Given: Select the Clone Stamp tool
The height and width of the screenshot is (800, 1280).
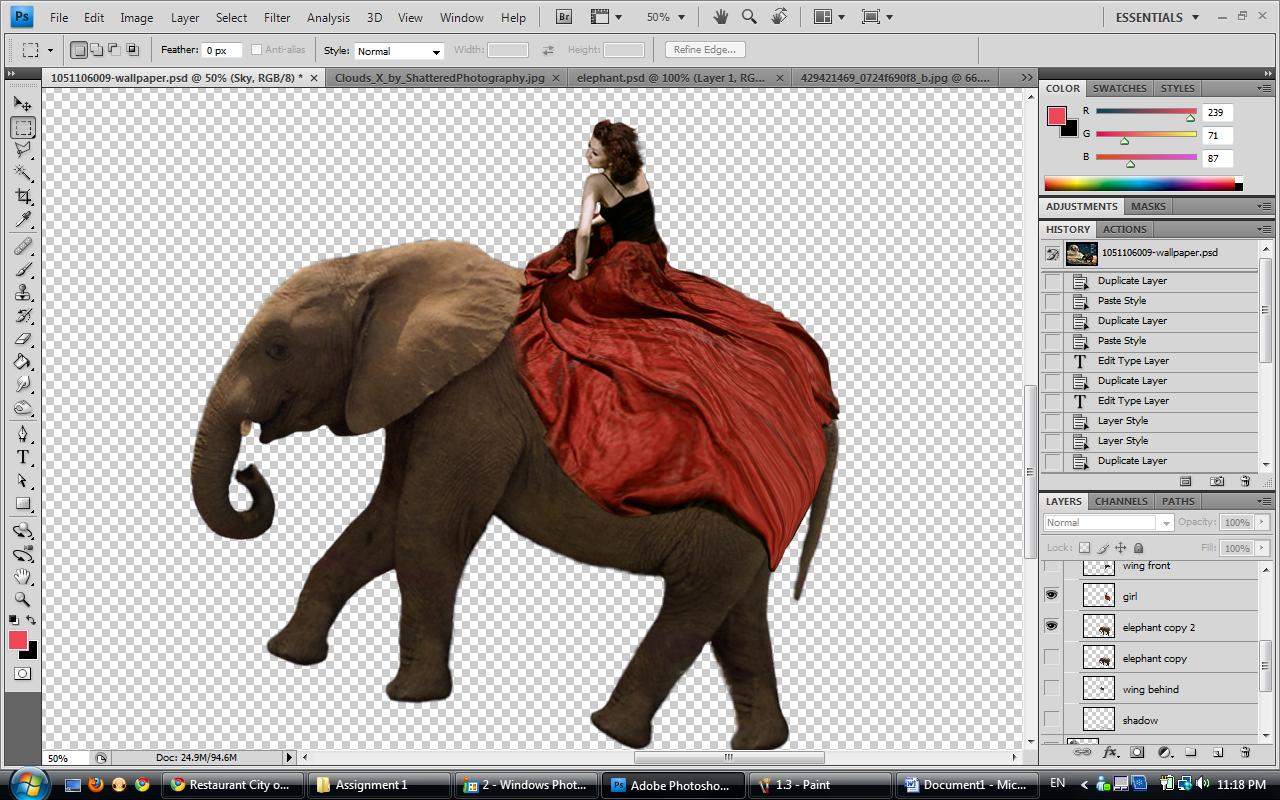Looking at the screenshot, I should tap(23, 293).
